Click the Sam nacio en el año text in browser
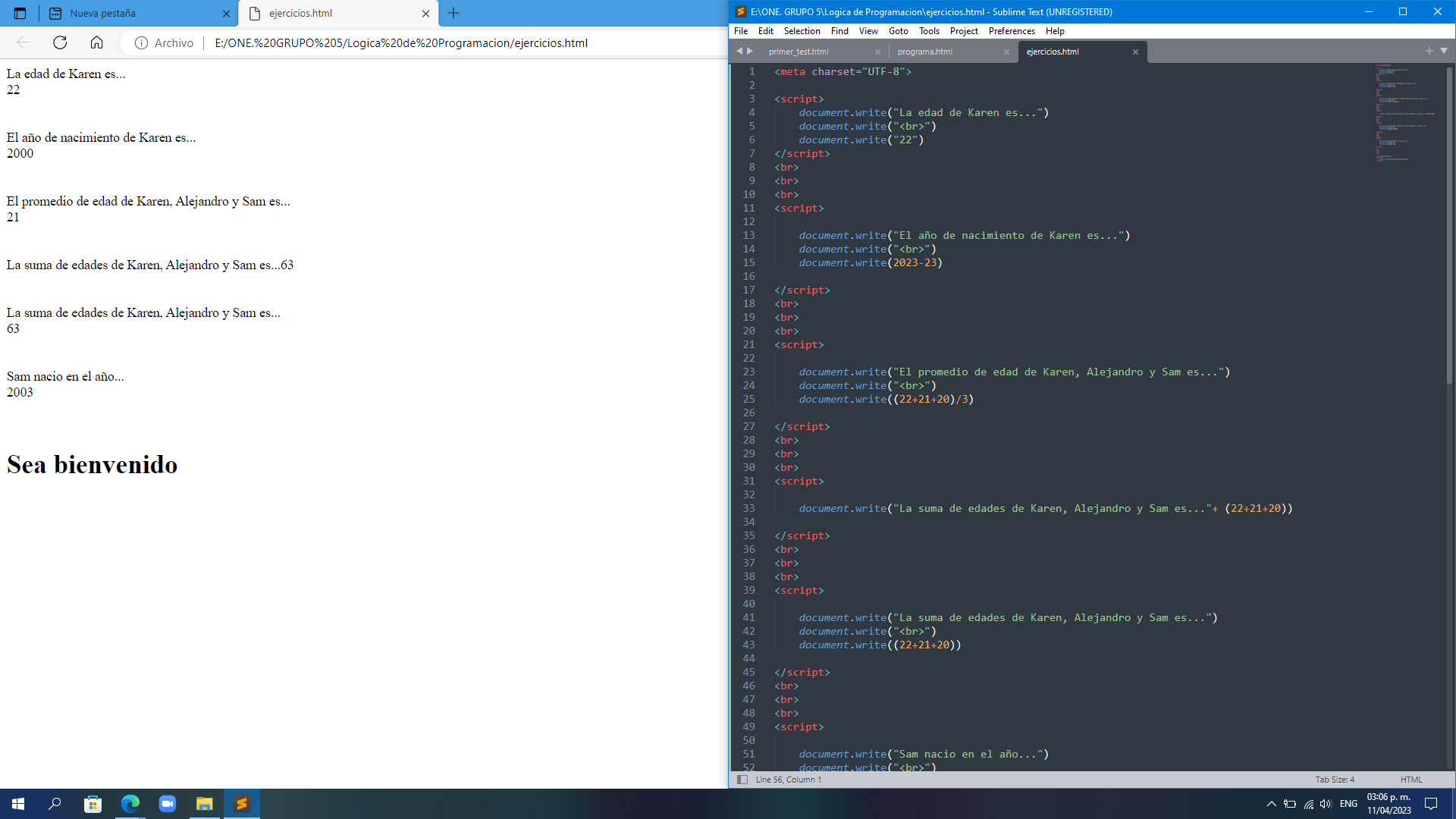Viewport: 1456px width, 819px height. pyautogui.click(x=65, y=376)
